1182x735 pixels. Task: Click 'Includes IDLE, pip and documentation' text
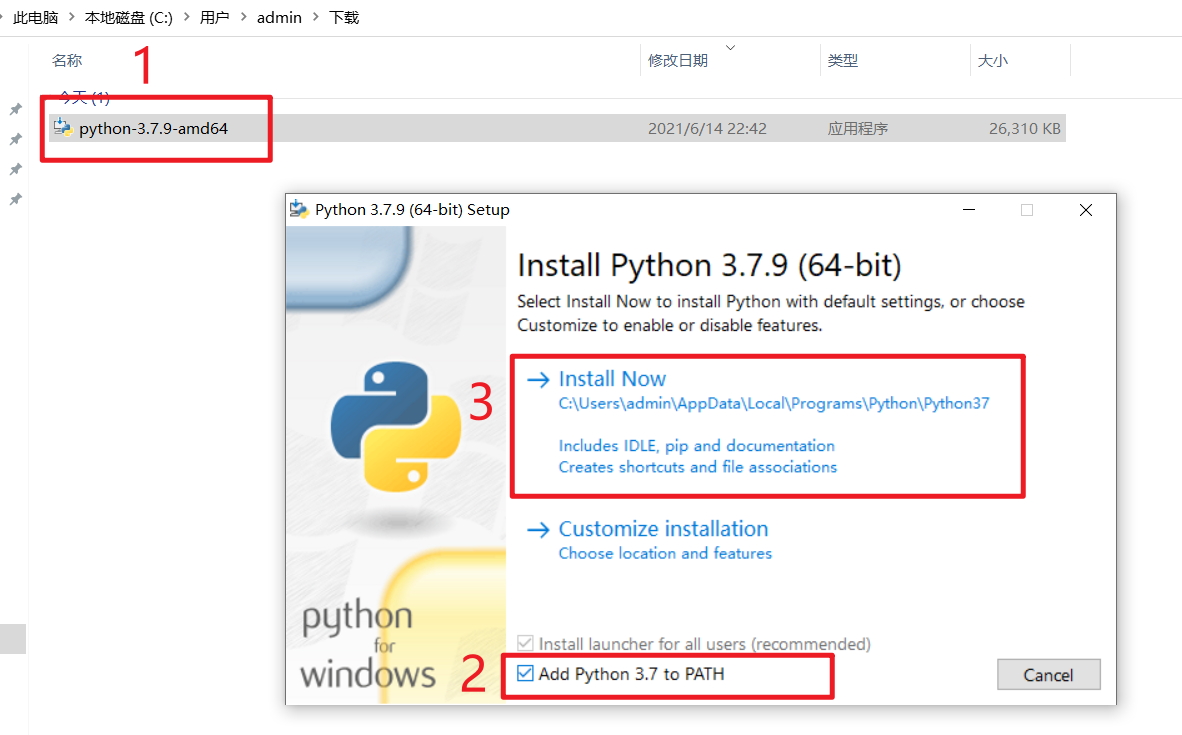point(697,446)
